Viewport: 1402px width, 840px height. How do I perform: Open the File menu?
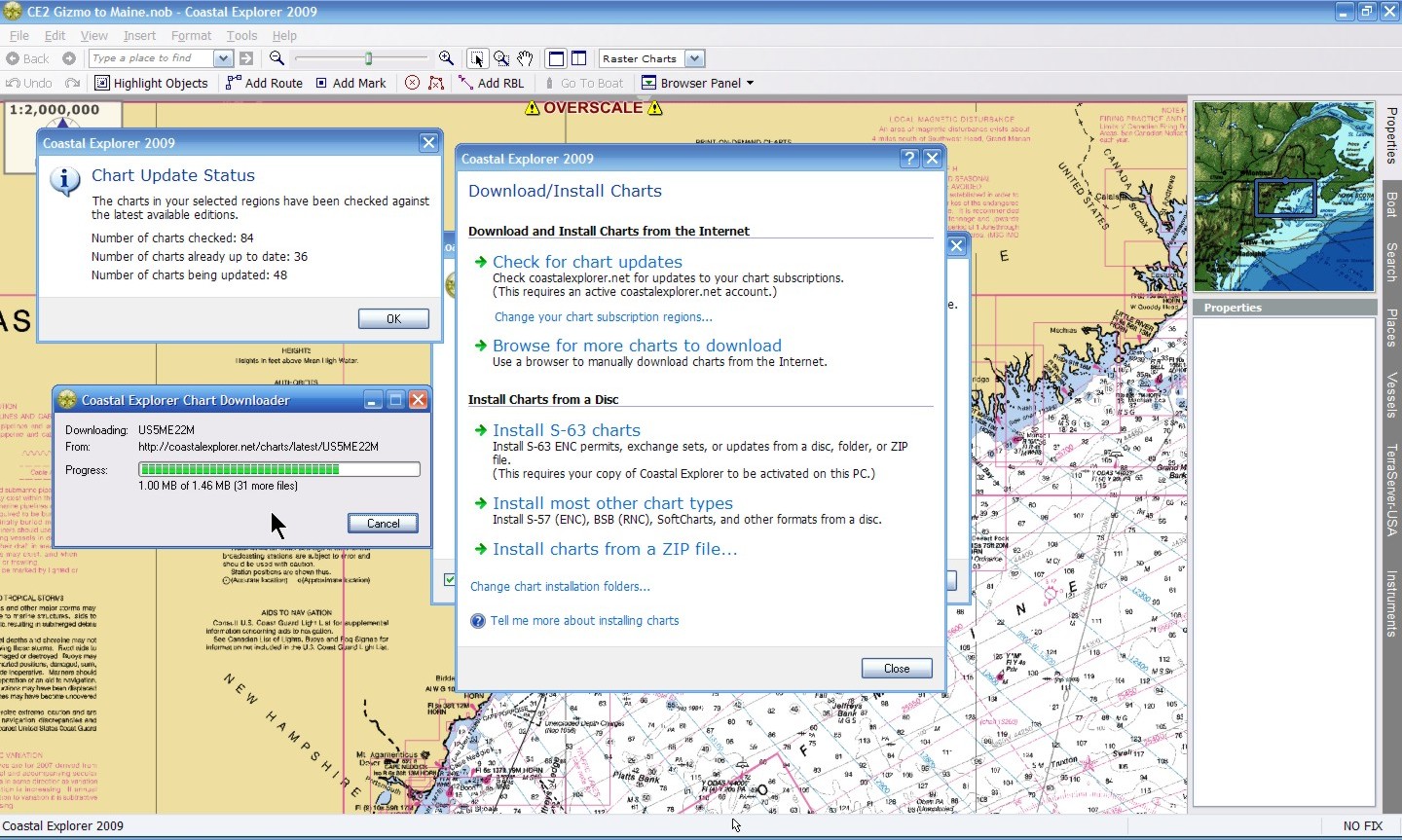pos(18,35)
